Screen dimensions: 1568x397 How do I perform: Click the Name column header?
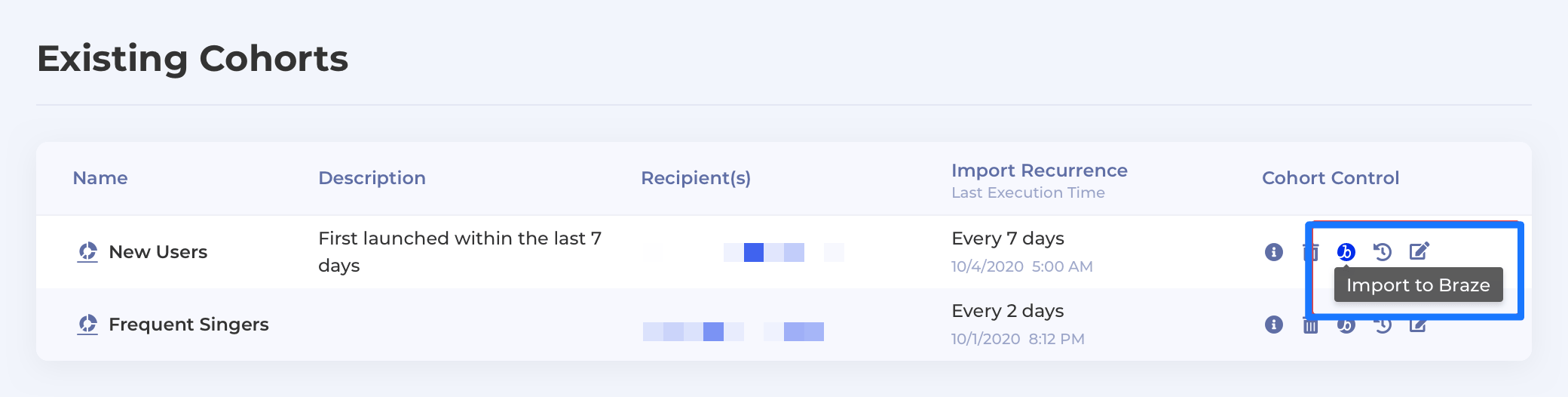coord(100,178)
